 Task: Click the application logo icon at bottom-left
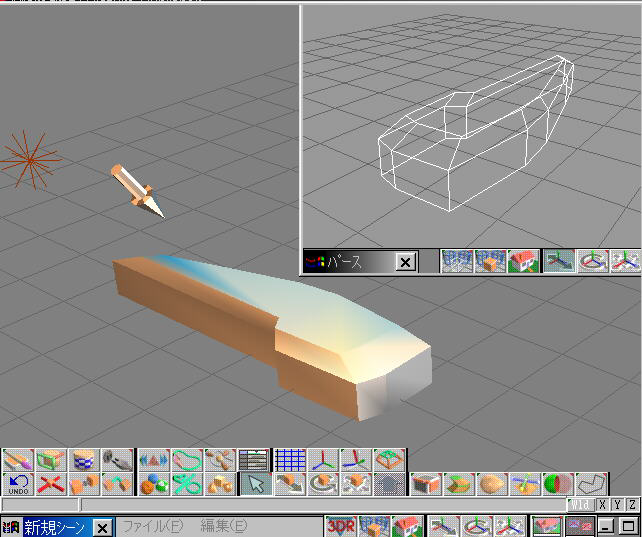pos(11,527)
